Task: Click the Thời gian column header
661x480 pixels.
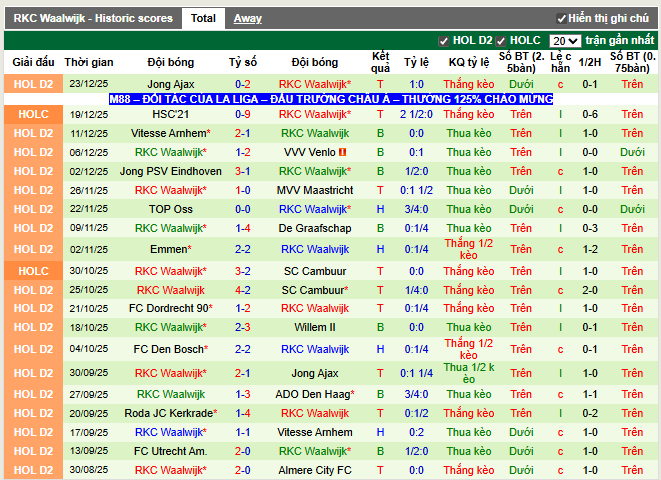Action: point(89,62)
